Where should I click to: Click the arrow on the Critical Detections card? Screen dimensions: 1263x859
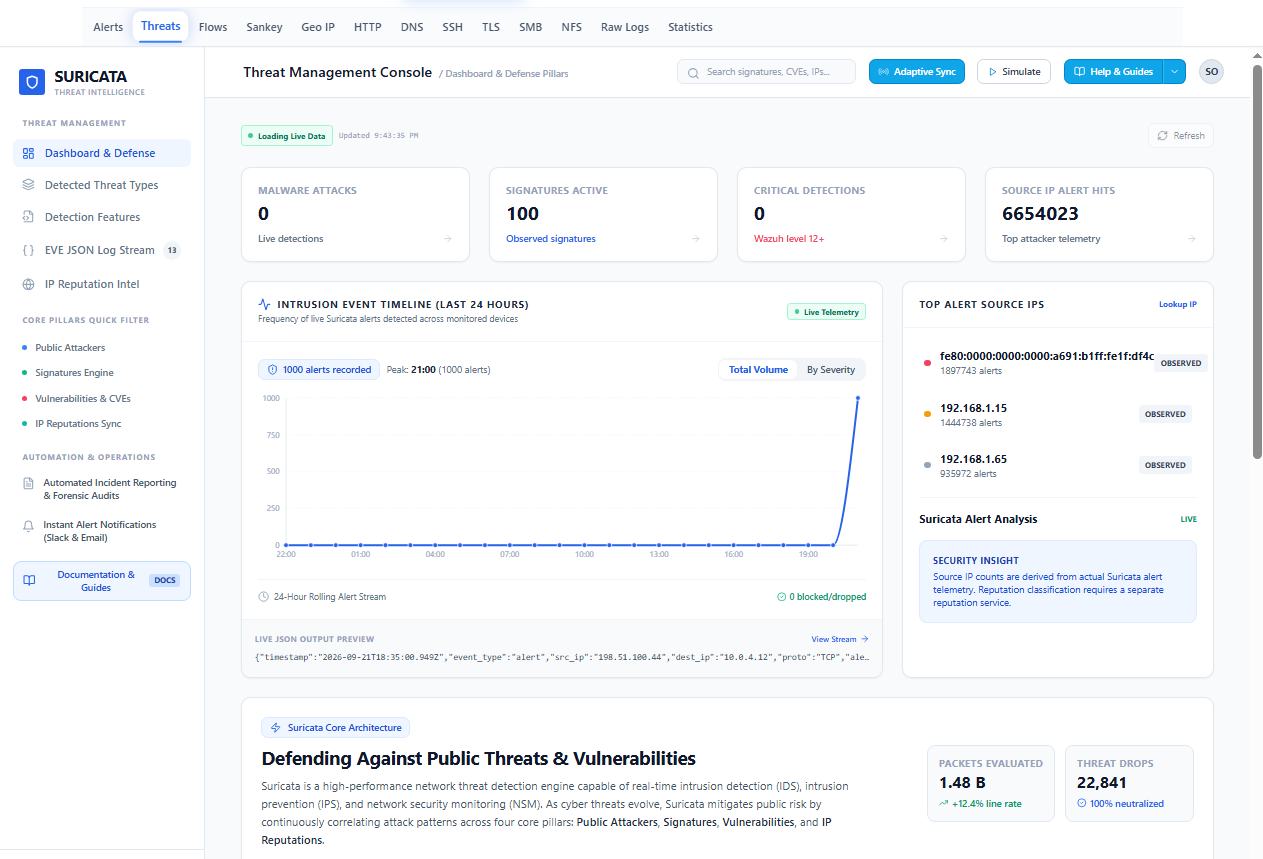943,239
